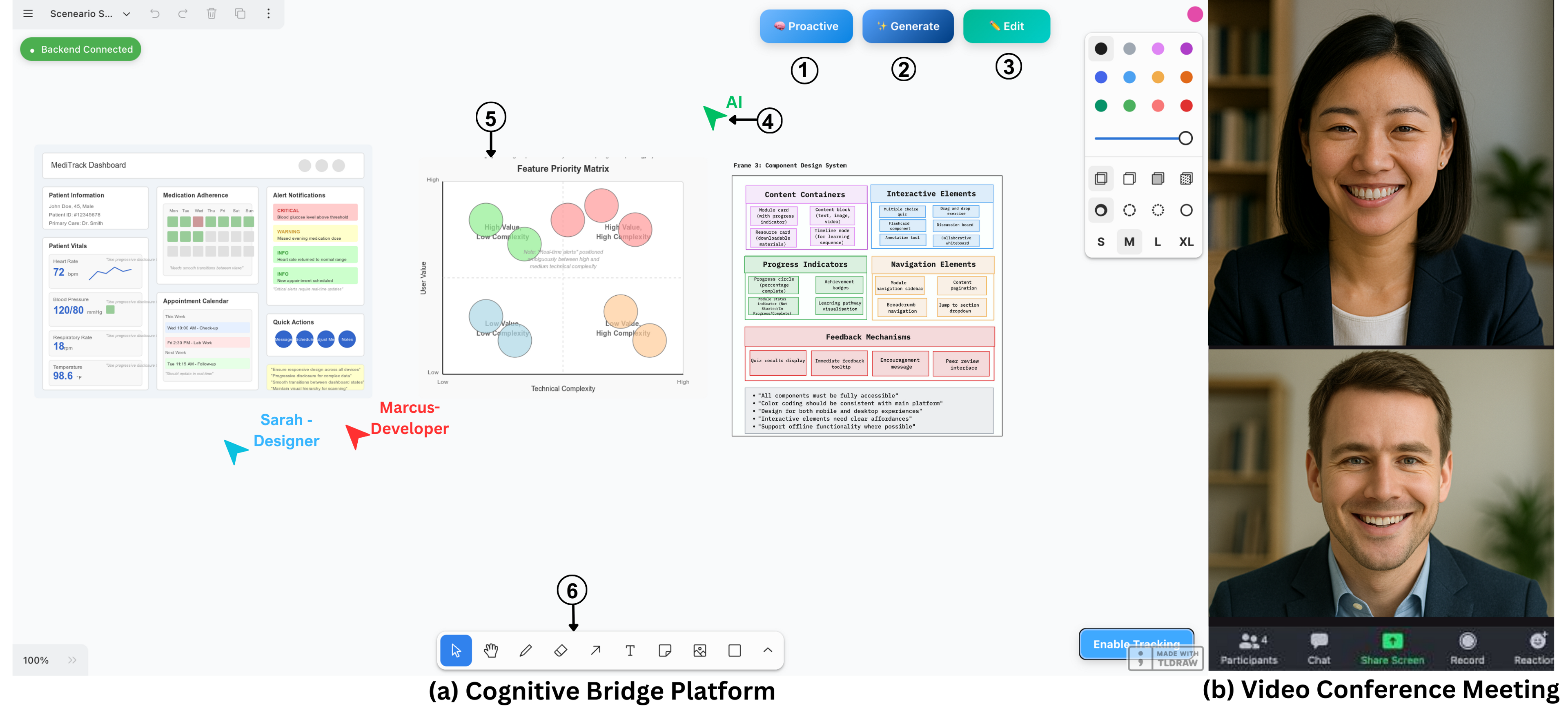The image size is (1568, 713).
Task: Click the Delete (trash) icon
Action: pos(211,13)
